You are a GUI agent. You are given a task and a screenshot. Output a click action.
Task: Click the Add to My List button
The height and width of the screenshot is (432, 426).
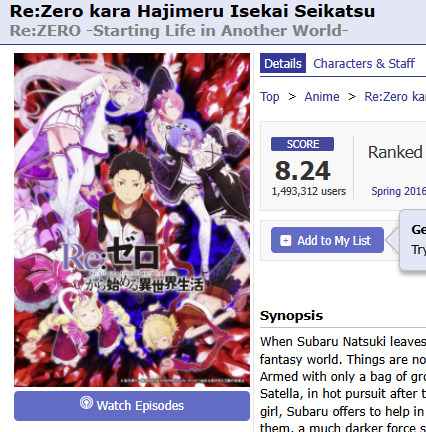tap(327, 240)
